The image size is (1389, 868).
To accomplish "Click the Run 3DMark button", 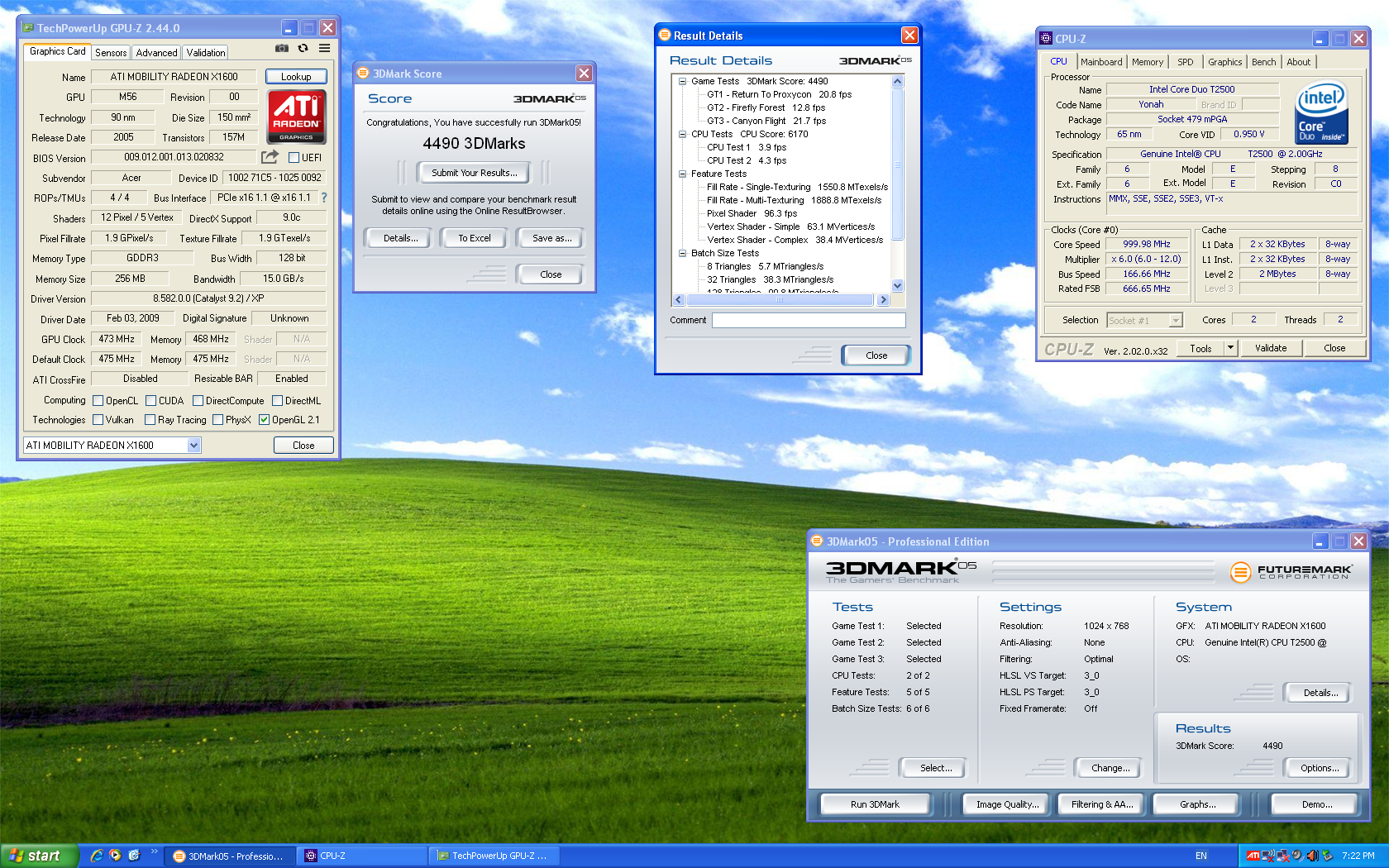I will pos(875,804).
